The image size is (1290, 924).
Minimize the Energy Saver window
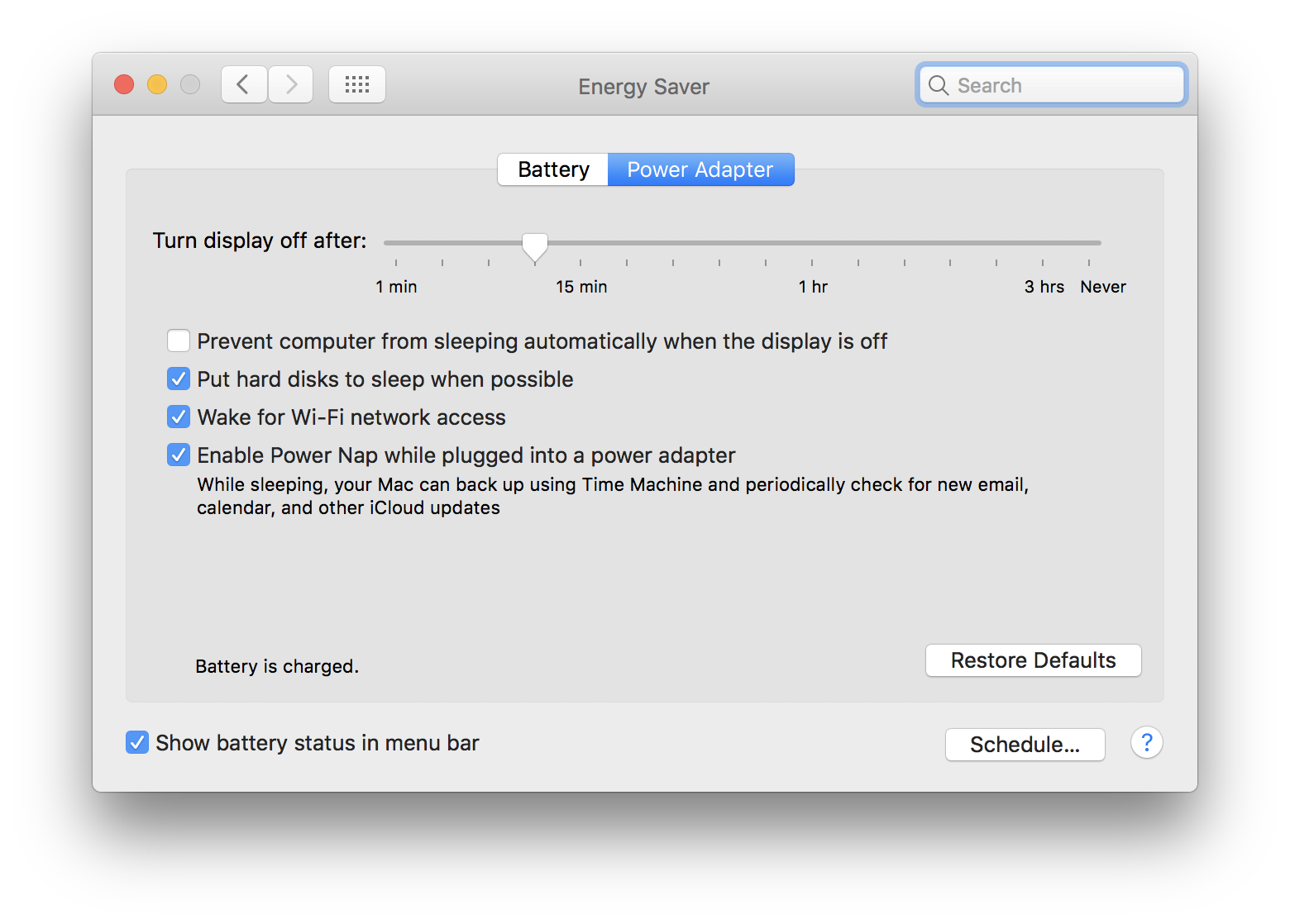157,84
